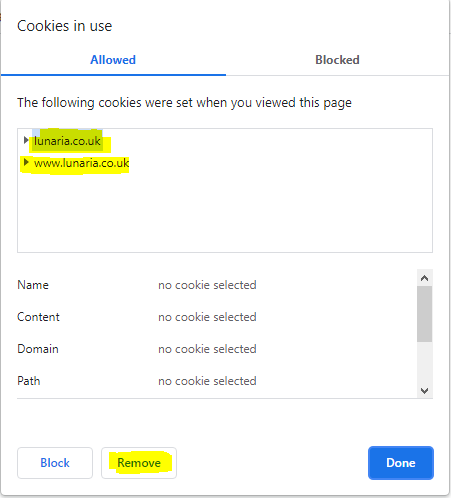The height and width of the screenshot is (498, 451).
Task: Expand the www.lunaria.co.uk disclosure triangle
Action: pyautogui.click(x=26, y=163)
